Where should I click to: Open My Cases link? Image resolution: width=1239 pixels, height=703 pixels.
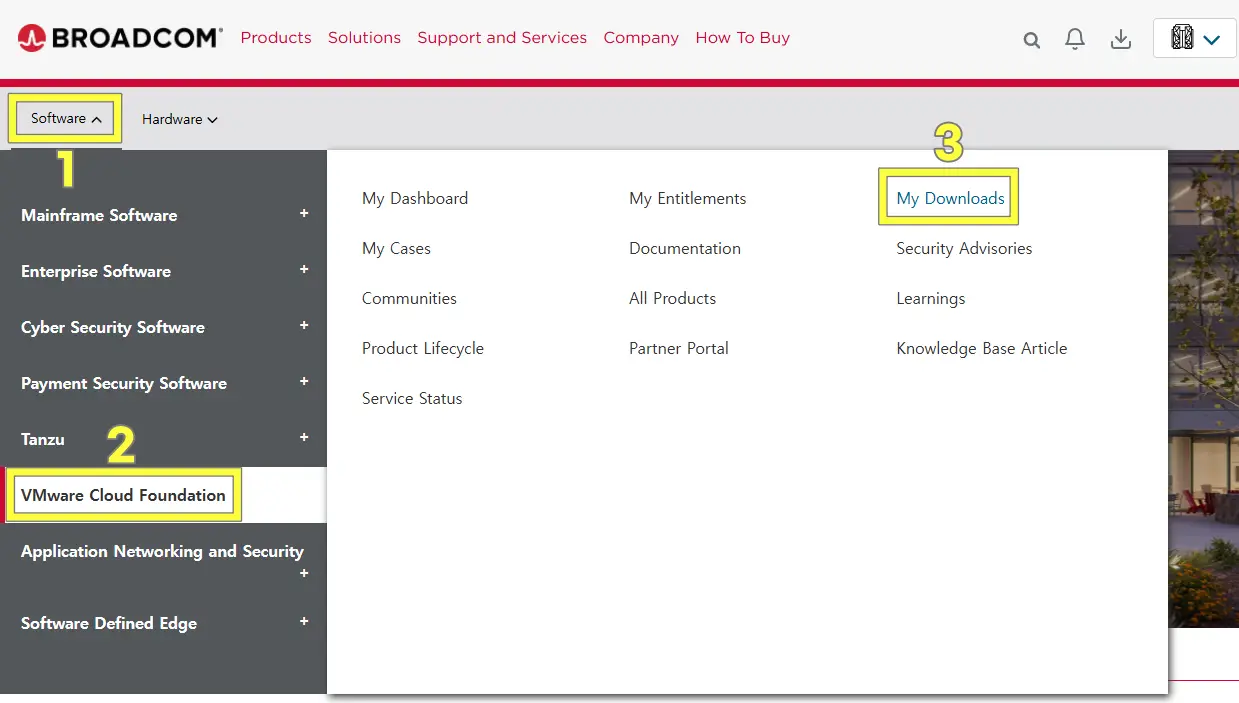click(x=396, y=248)
